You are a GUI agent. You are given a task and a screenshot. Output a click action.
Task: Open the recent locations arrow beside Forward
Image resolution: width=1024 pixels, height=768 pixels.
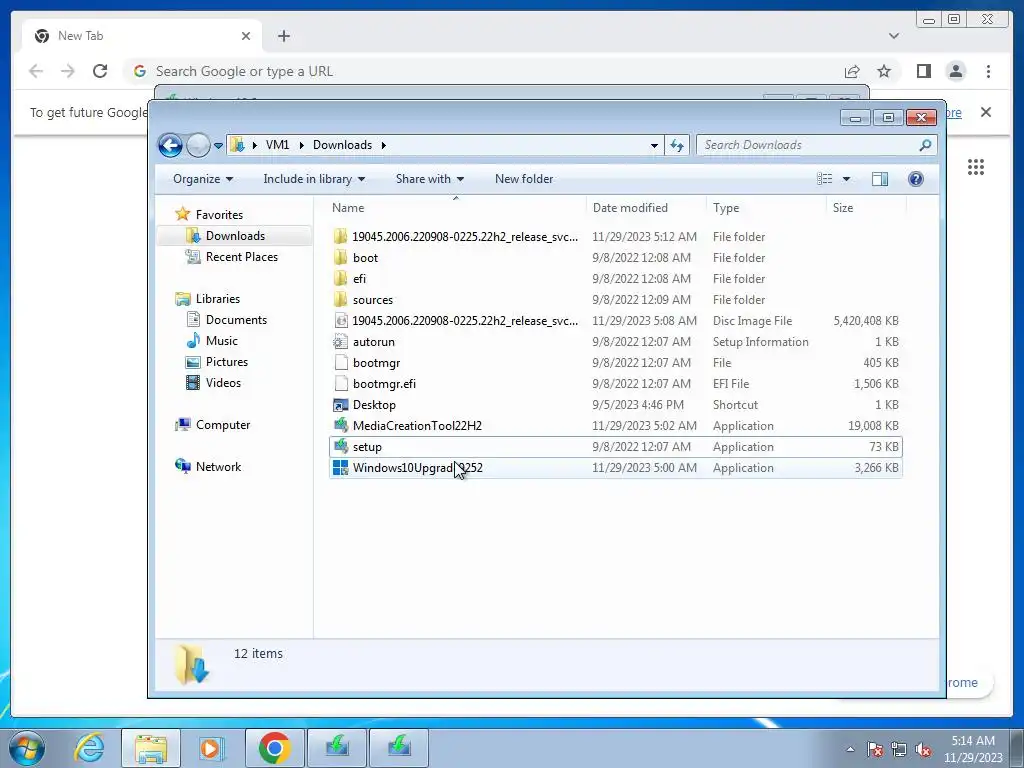click(x=218, y=146)
